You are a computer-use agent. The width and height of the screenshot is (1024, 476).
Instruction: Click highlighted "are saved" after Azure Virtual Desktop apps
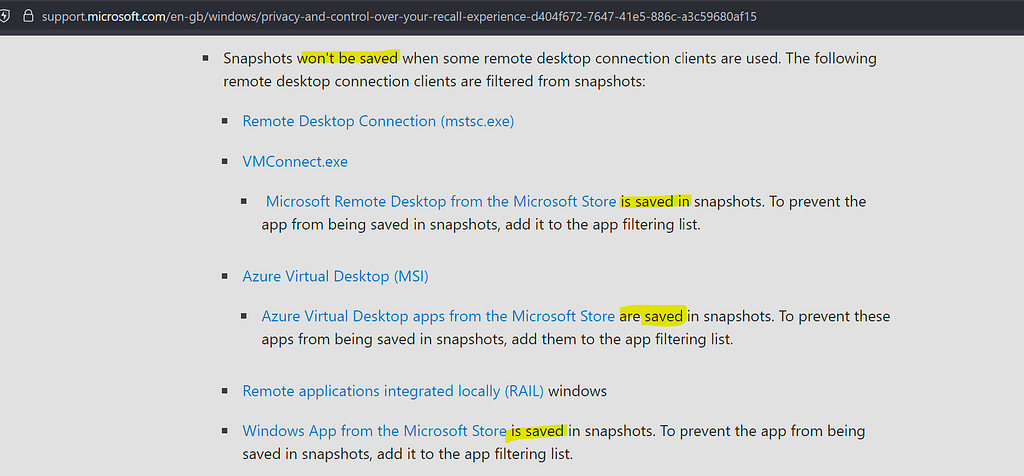(x=652, y=316)
